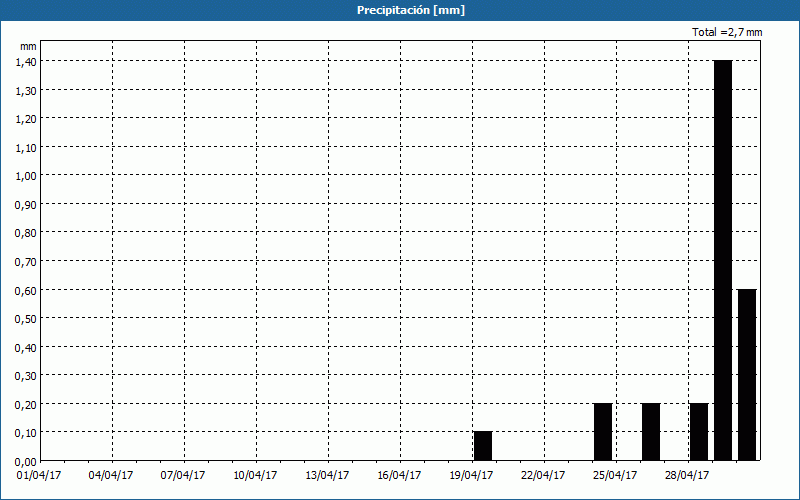Click the y-axis value 1,20

click(25, 119)
